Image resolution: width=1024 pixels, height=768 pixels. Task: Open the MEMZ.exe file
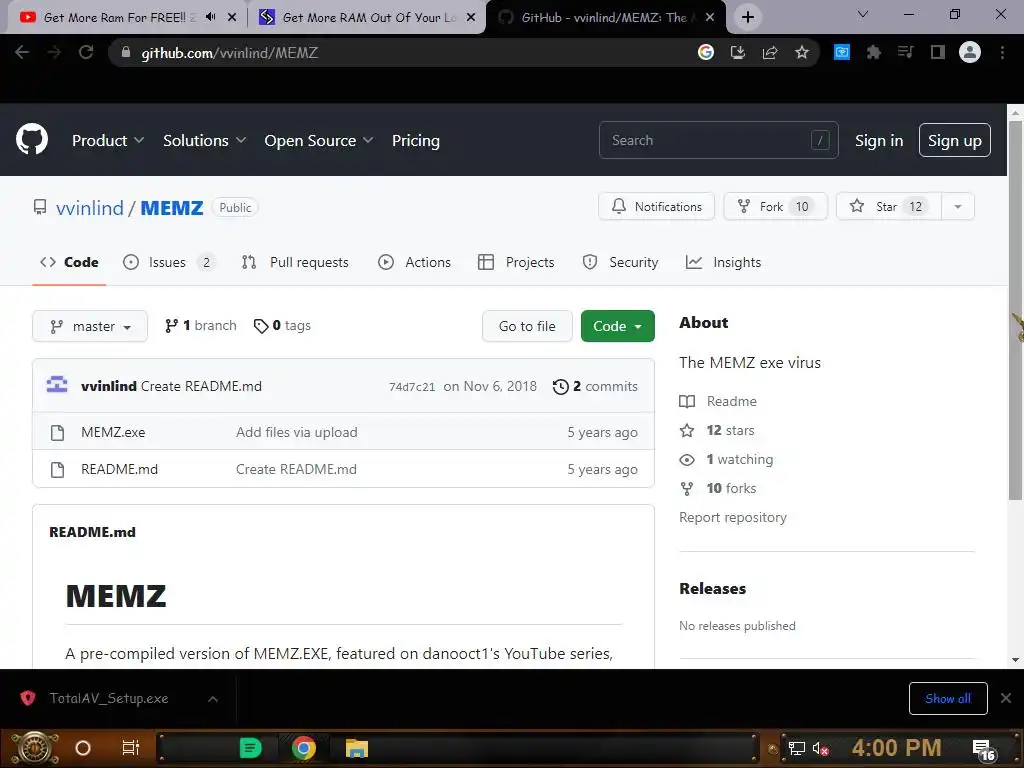tap(113, 432)
